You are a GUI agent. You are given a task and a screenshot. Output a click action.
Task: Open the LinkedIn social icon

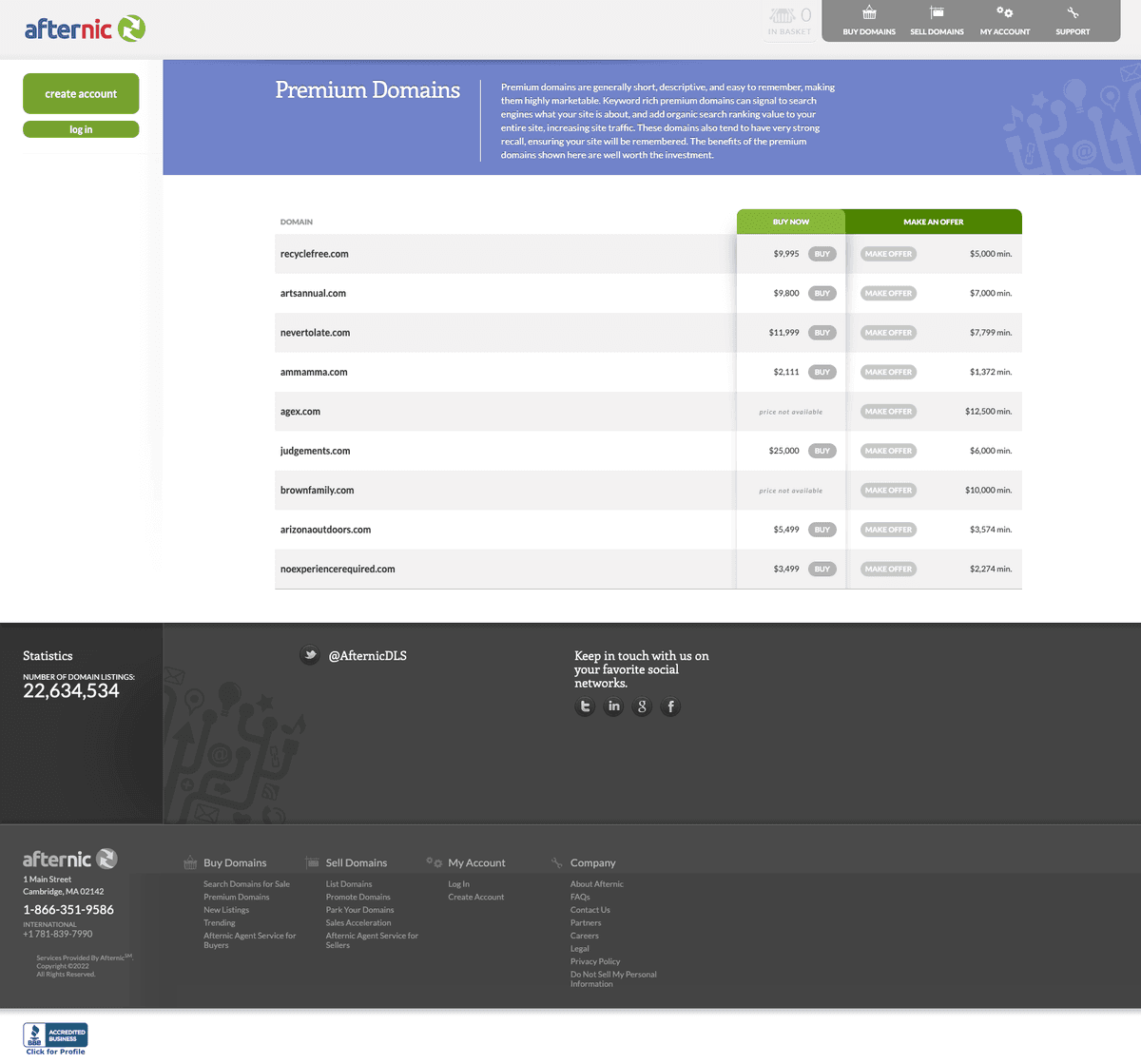(613, 706)
